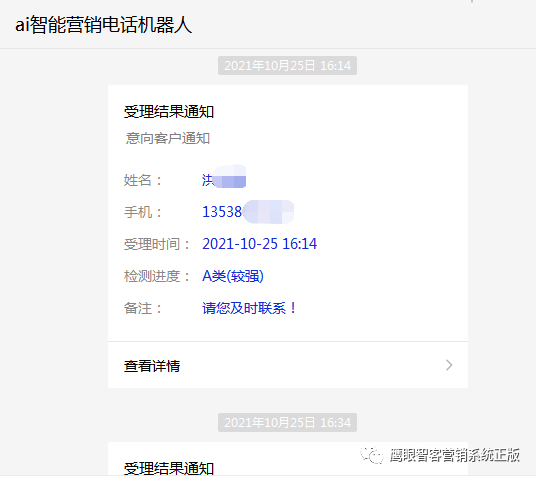This screenshot has width=536, height=479.
Task: Click the blurred name value beside 姓名
Action: coord(224,177)
